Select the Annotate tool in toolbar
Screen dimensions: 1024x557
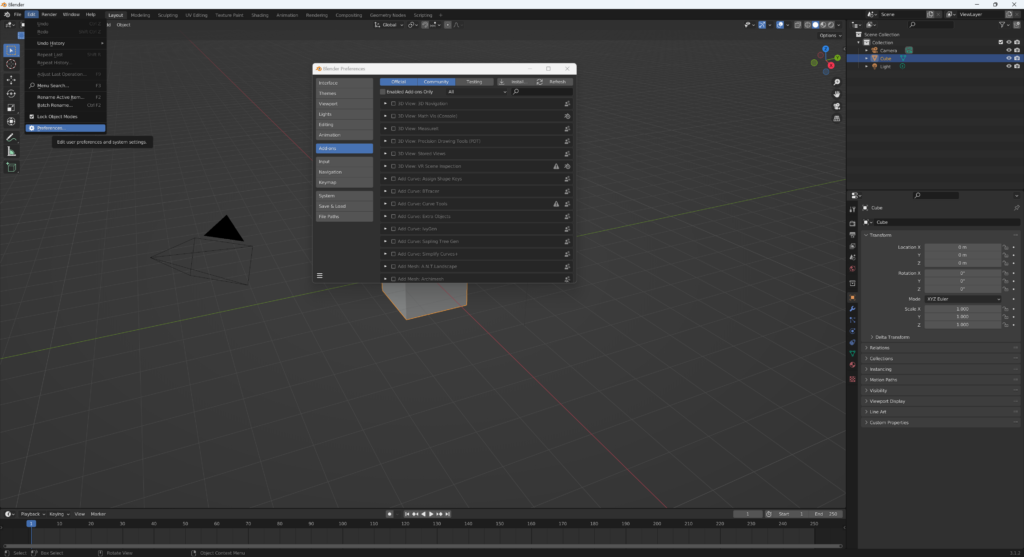tap(11, 137)
